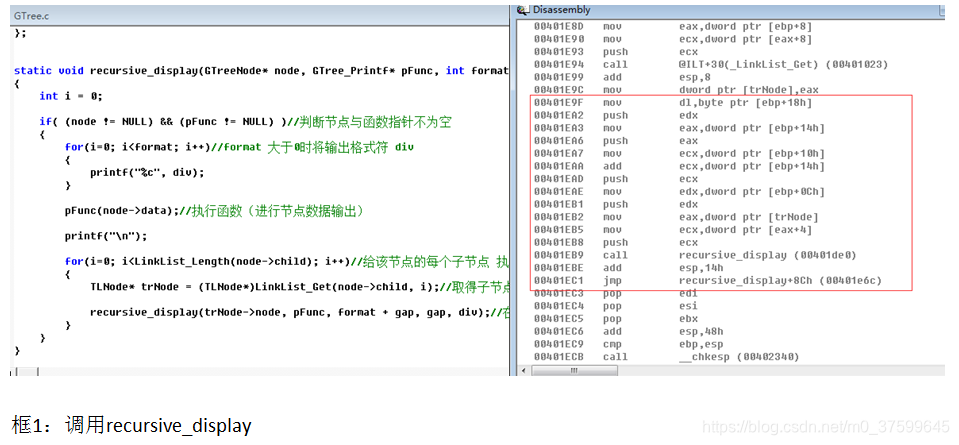959x445 pixels.
Task: Click the mov edx,[ebp+0Ch] row at 00401EAE
Action: [679, 191]
